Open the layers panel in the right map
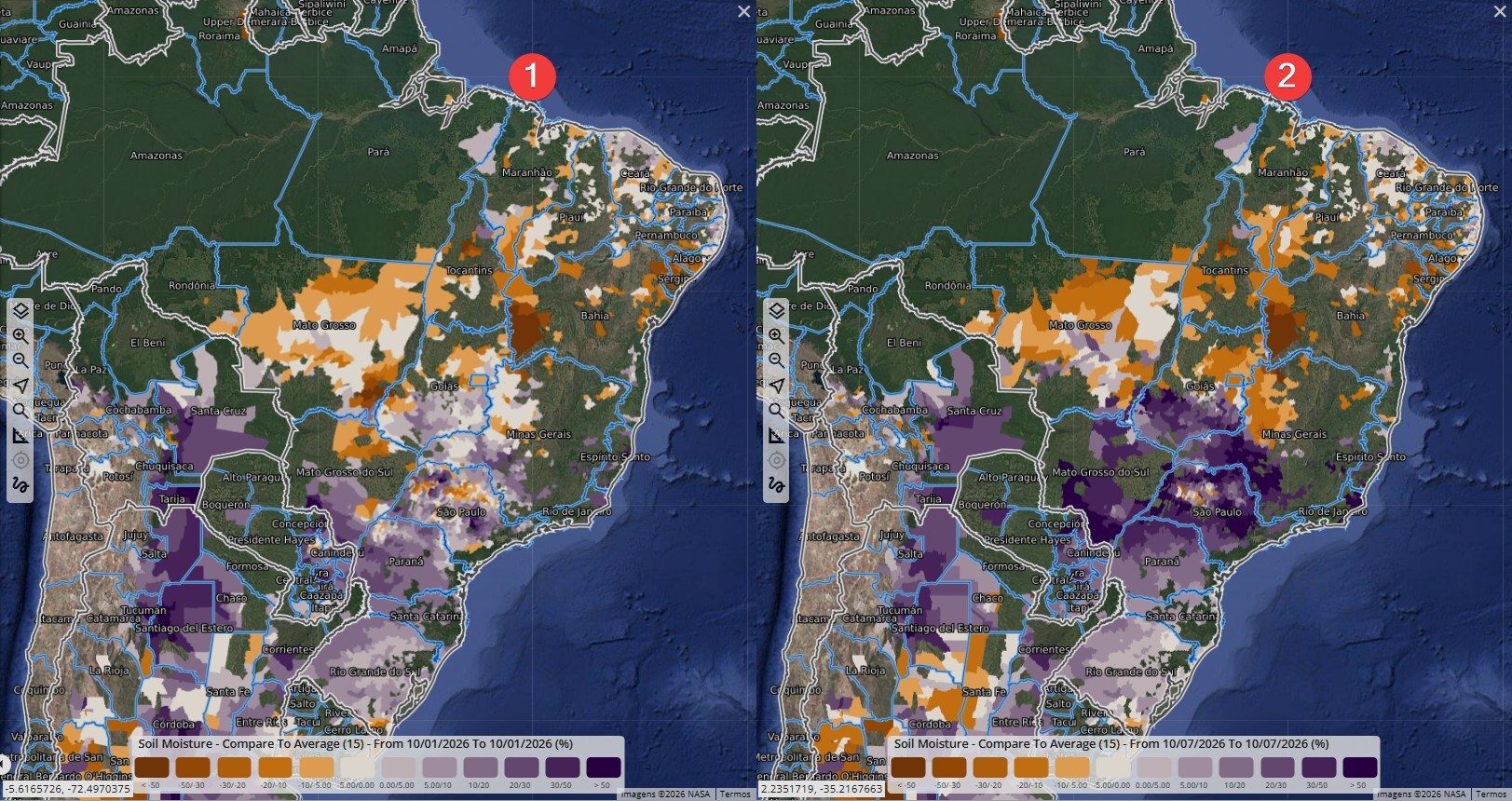The width and height of the screenshot is (1512, 801). click(776, 310)
